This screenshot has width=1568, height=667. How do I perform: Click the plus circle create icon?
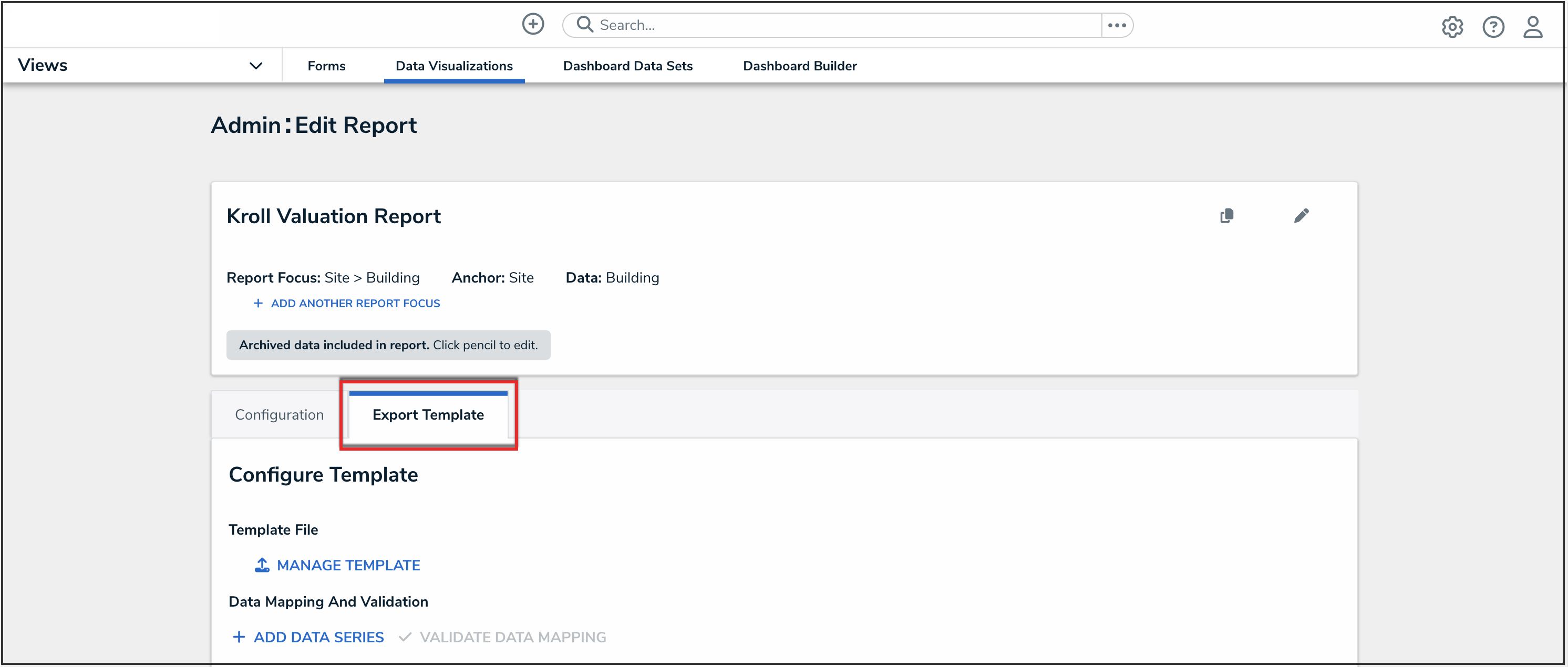[533, 24]
